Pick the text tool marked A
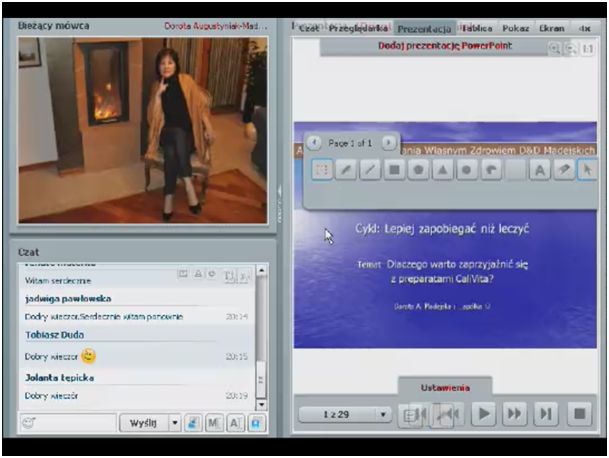Image resolution: width=609 pixels, height=458 pixels. (539, 170)
